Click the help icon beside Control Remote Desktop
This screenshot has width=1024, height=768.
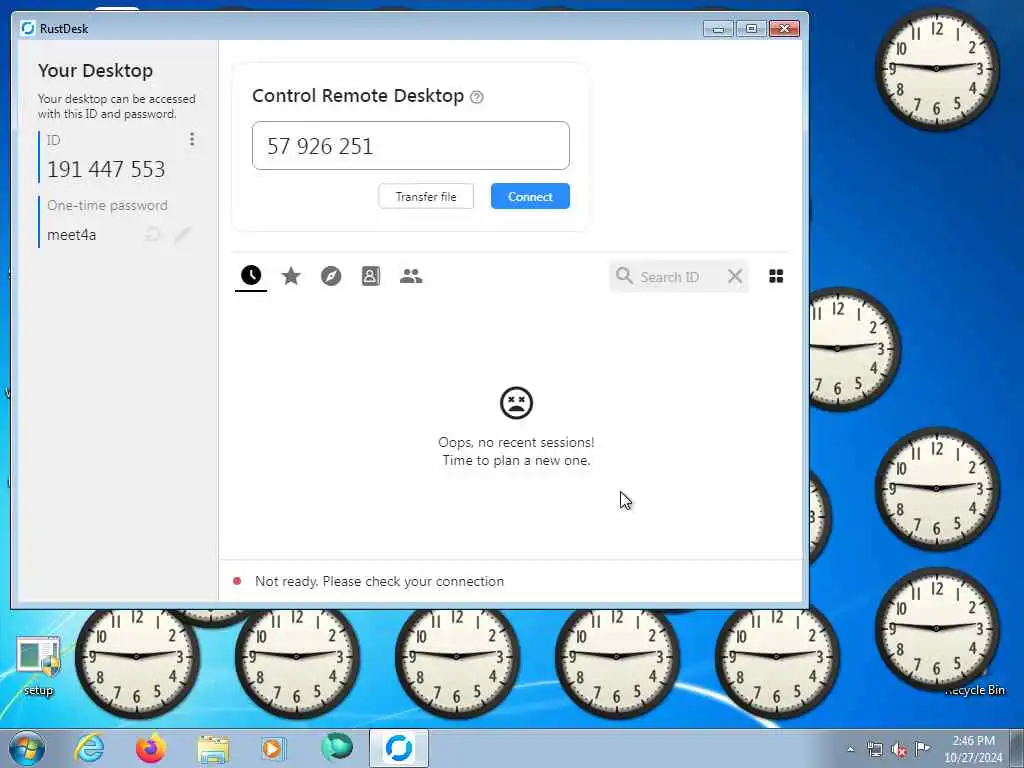tap(477, 97)
